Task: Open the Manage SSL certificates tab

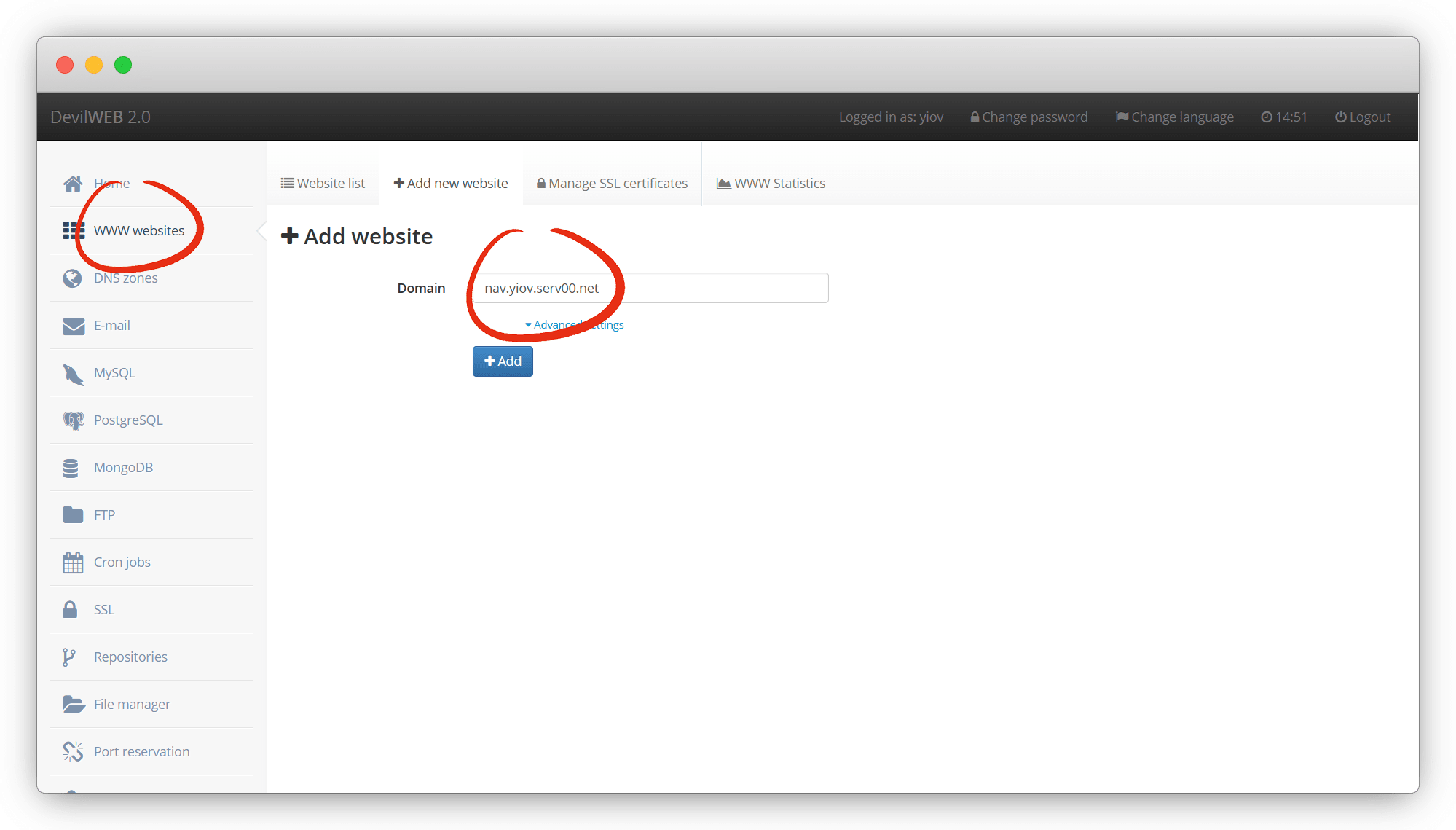Action: [612, 184]
